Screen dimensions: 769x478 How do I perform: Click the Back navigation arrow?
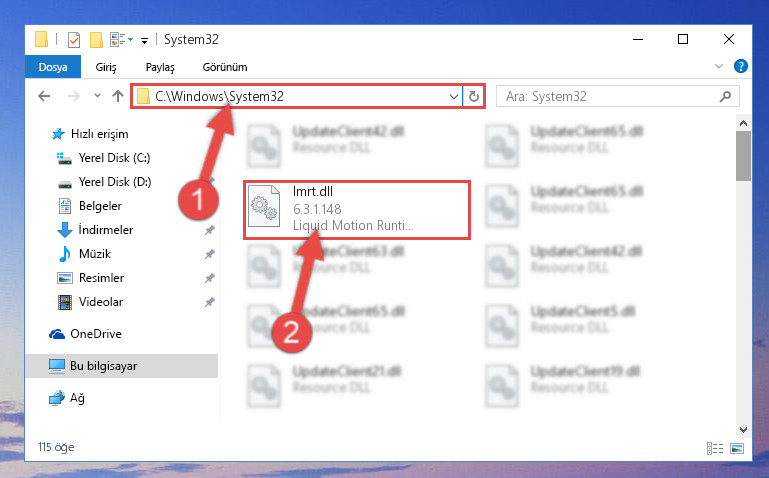pos(44,96)
